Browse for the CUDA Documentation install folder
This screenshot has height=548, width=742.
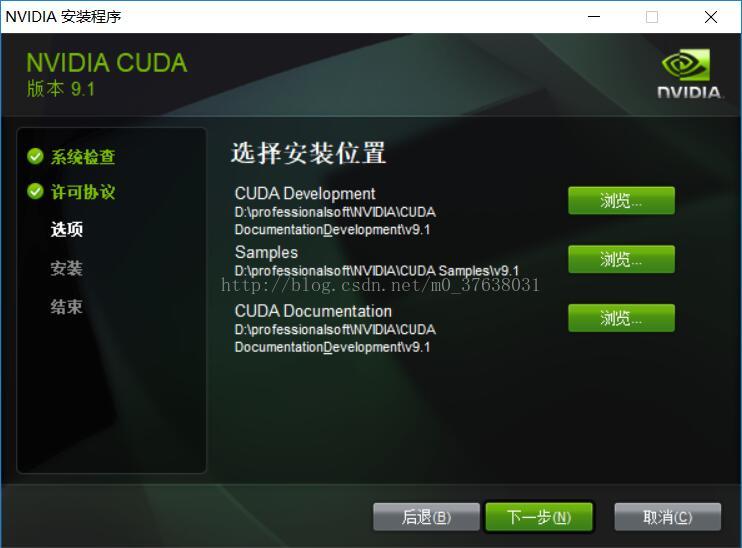tap(621, 318)
